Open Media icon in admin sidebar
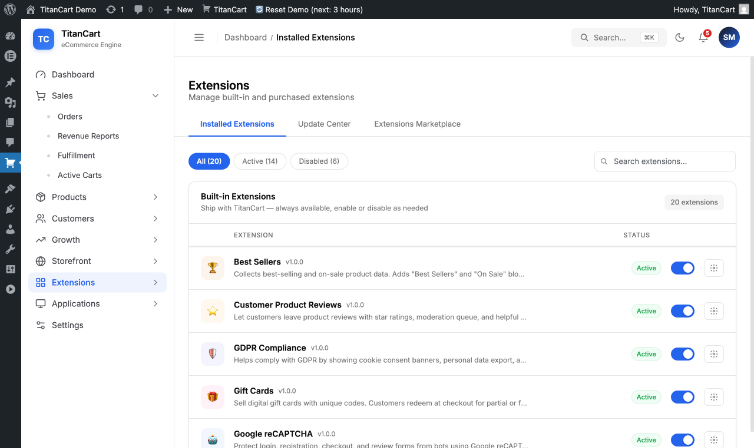Viewport: 754px width, 448px height. [x=10, y=102]
